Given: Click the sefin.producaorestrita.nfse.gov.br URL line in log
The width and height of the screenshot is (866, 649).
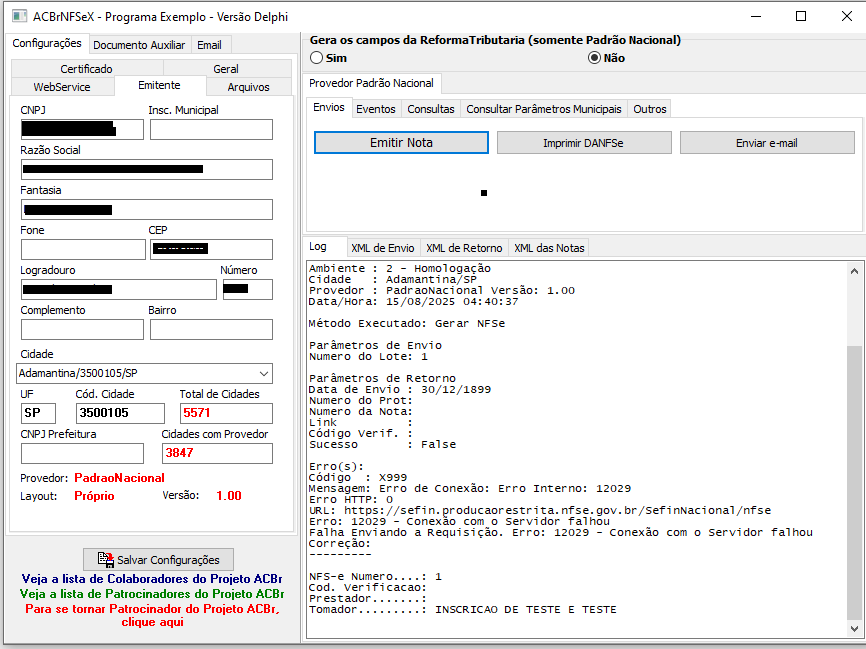Looking at the screenshot, I should tap(540, 511).
